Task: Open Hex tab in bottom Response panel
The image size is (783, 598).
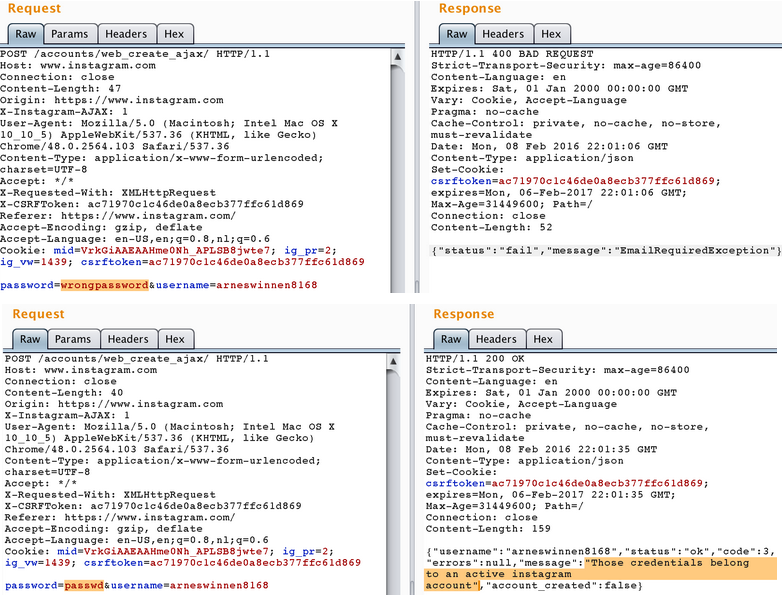Action: coord(543,339)
